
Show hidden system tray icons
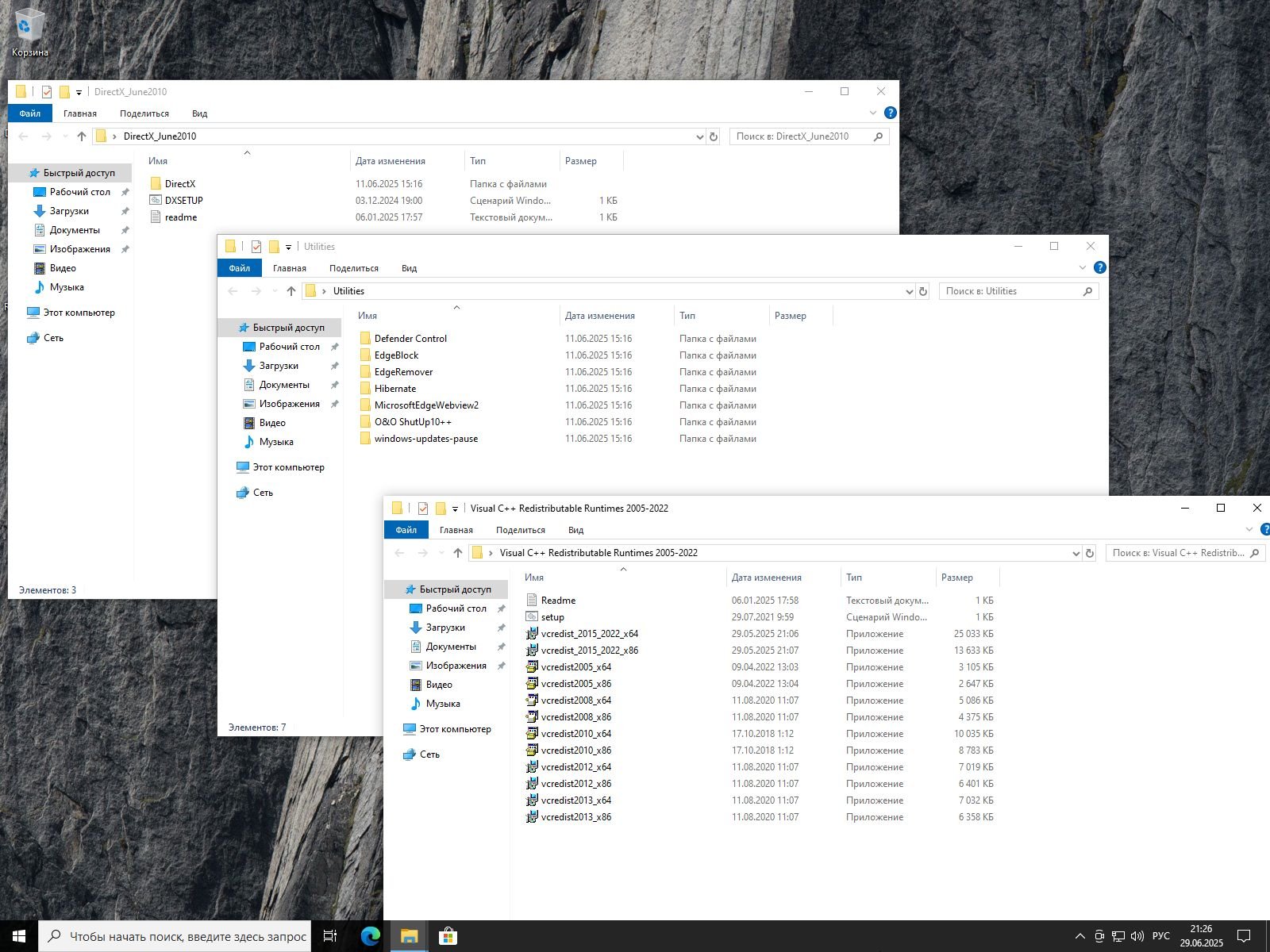tap(1079, 936)
